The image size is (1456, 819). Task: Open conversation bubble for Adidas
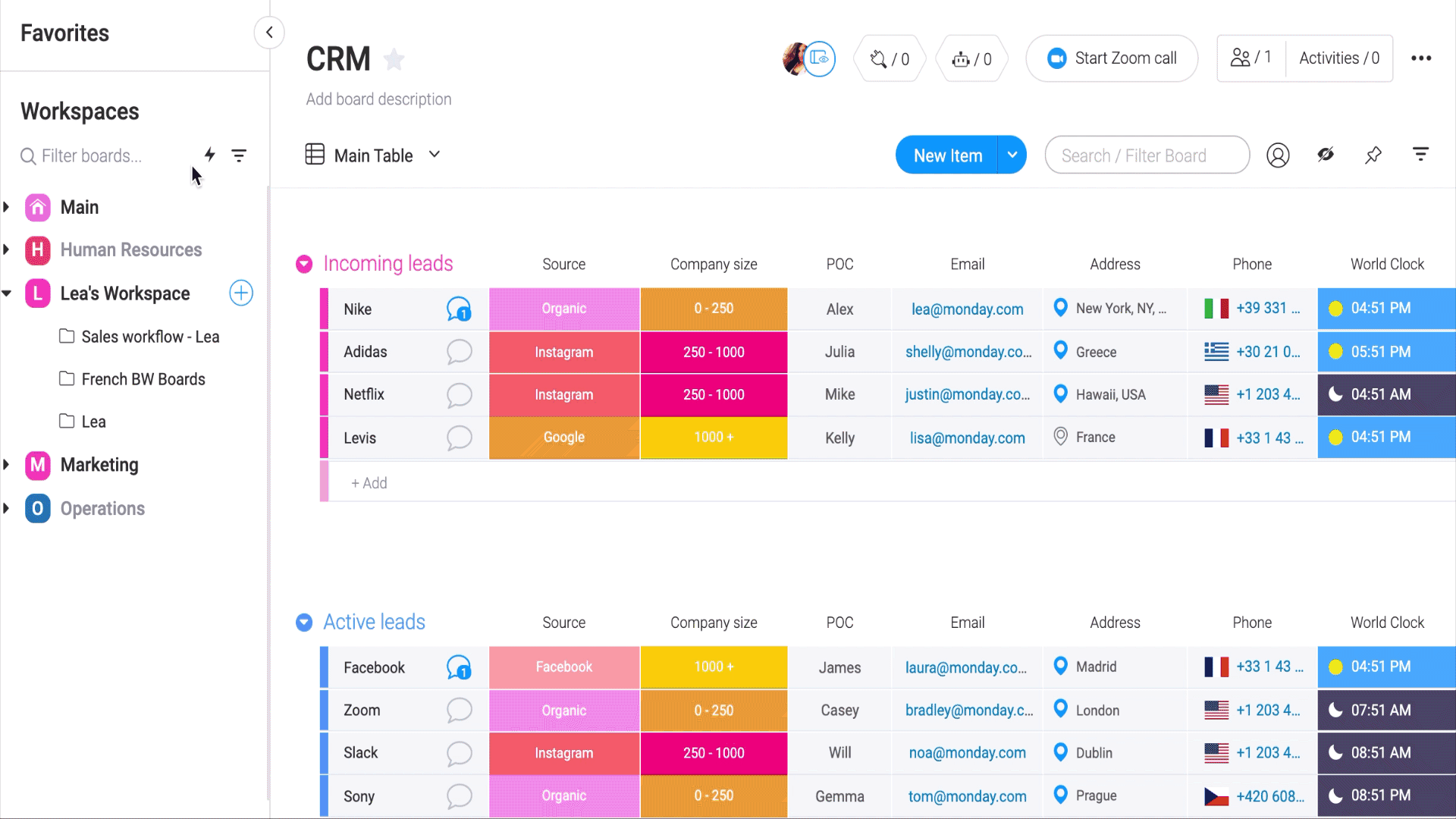pyautogui.click(x=459, y=352)
